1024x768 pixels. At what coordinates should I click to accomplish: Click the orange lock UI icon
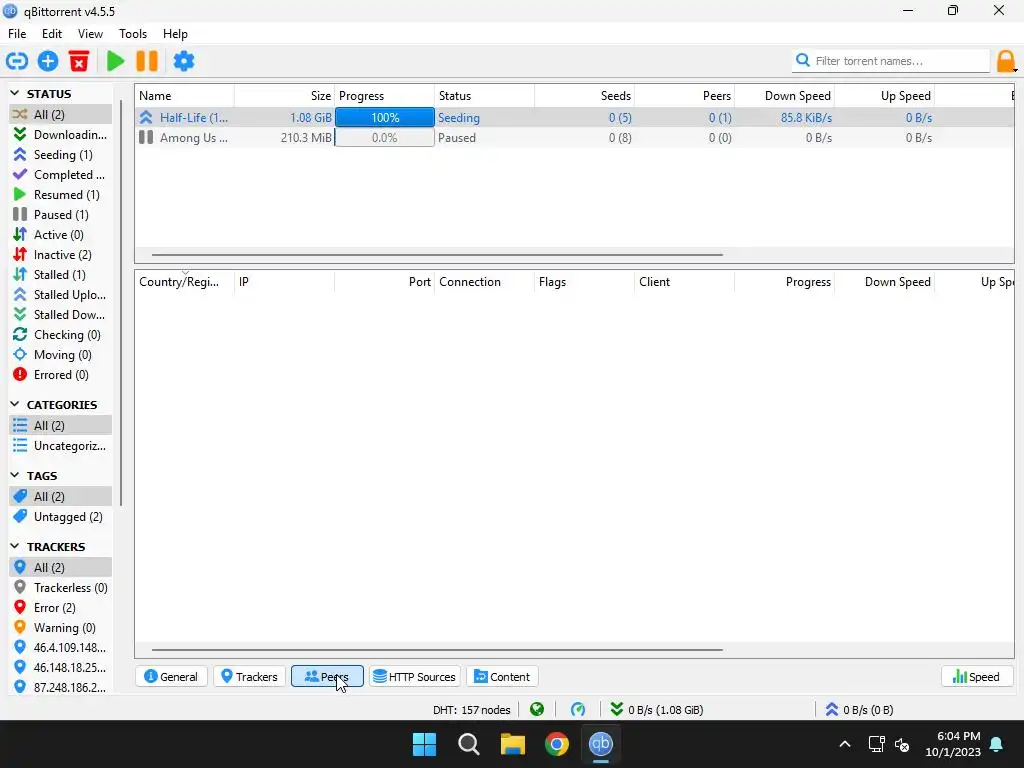click(1006, 61)
